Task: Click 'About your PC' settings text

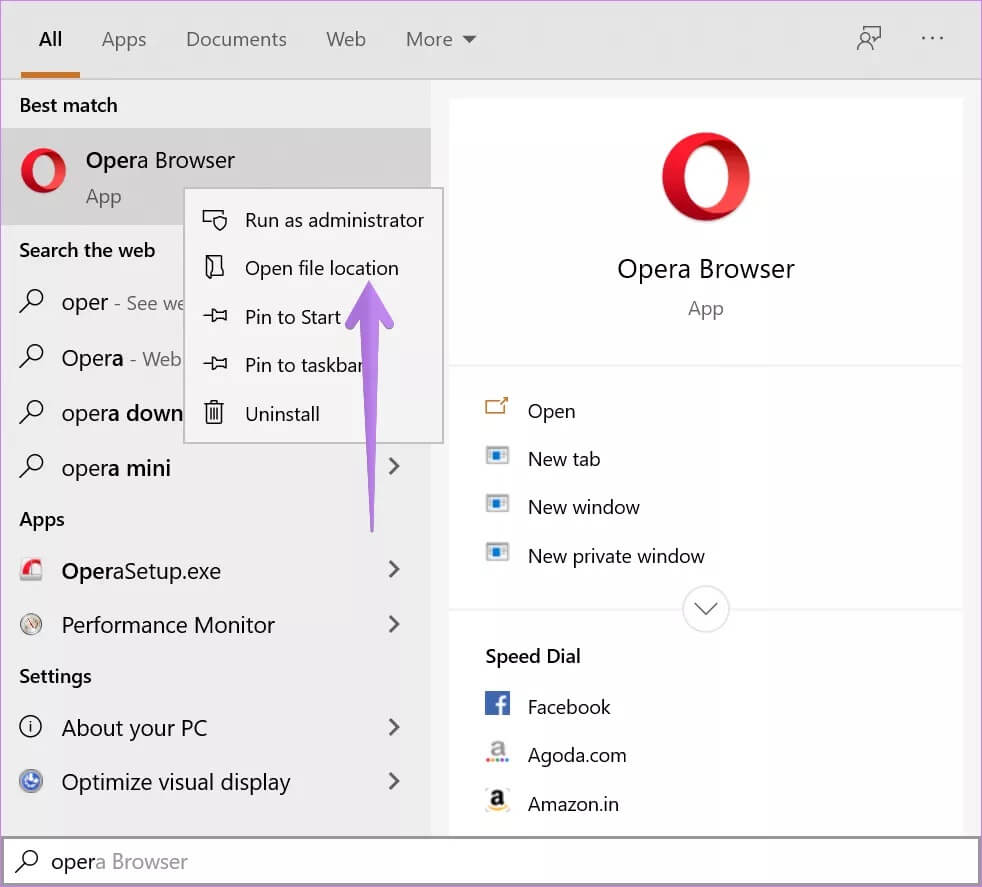Action: click(134, 729)
